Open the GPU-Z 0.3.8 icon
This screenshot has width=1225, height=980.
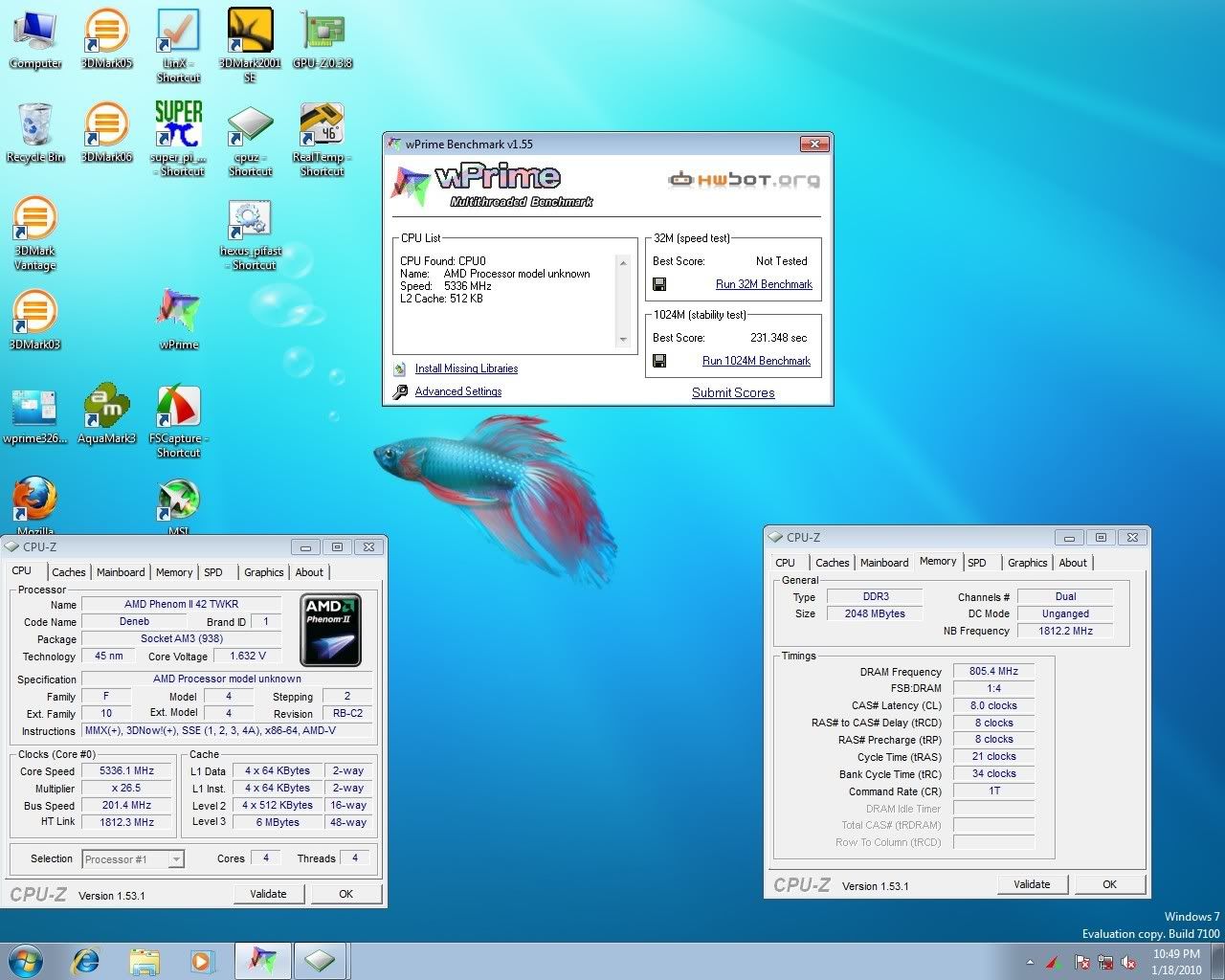point(323,38)
